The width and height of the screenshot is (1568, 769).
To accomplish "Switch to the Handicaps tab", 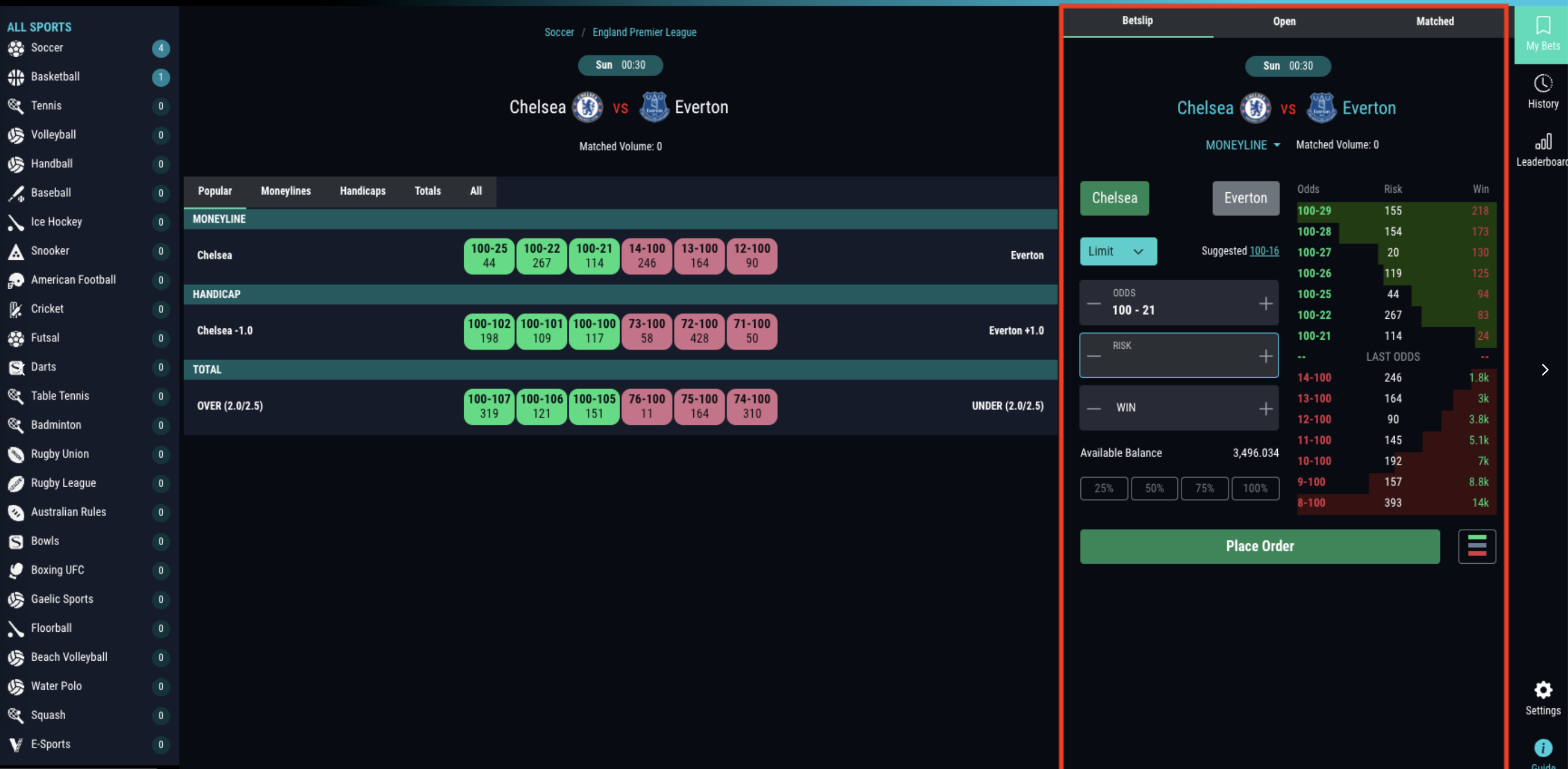I will 362,191.
